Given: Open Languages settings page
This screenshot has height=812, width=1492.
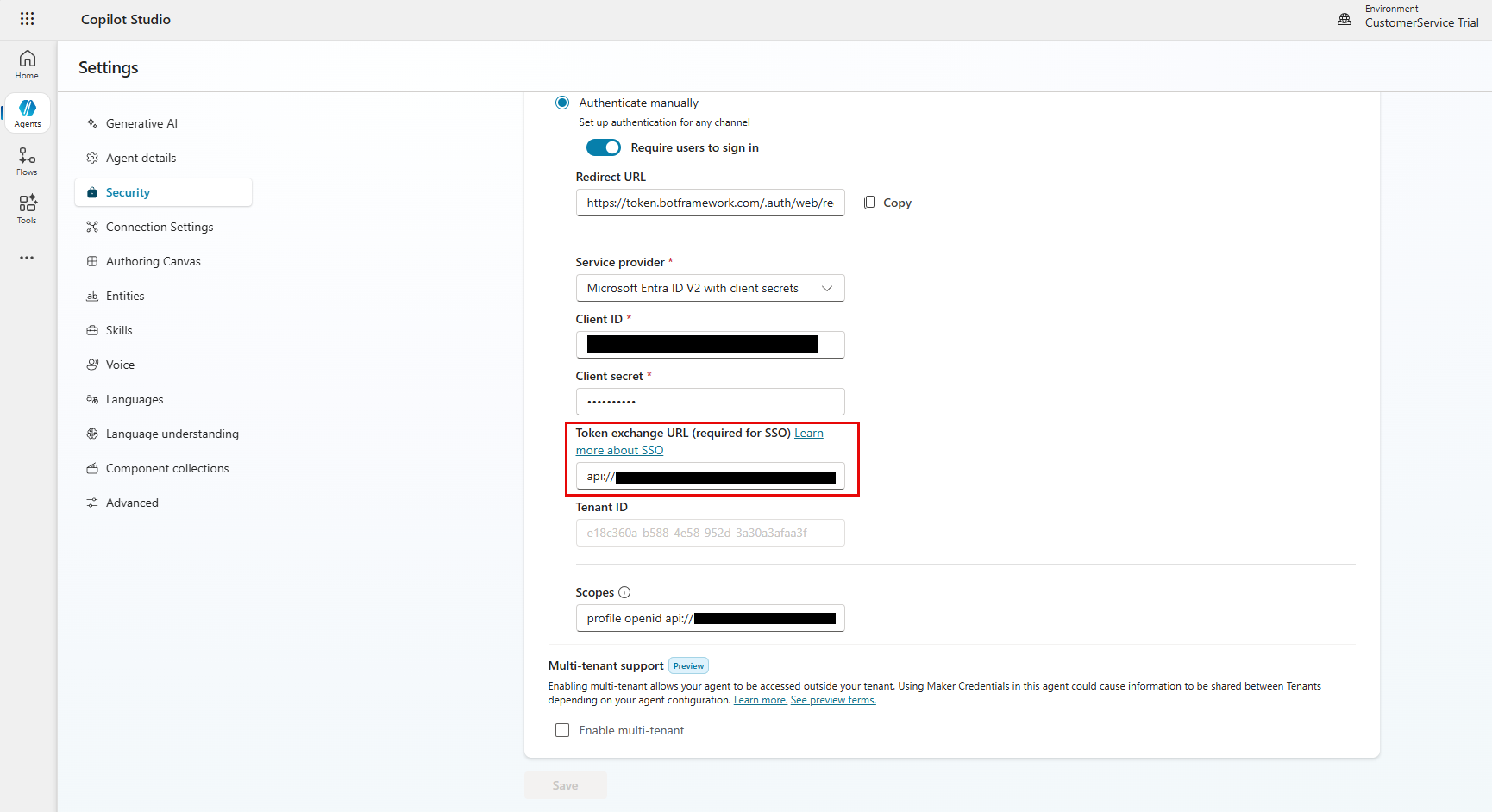Looking at the screenshot, I should pyautogui.click(x=163, y=399).
